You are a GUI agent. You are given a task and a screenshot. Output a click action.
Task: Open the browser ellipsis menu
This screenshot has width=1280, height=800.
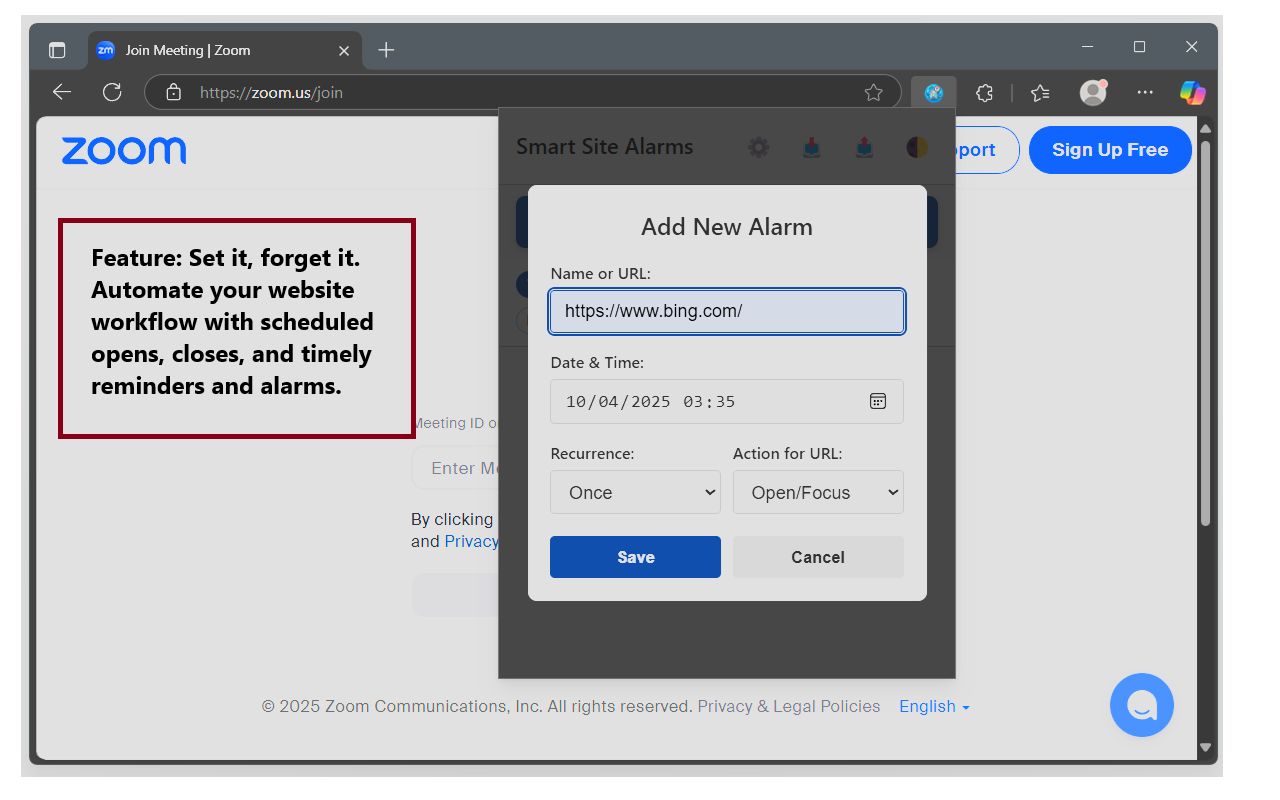click(x=1145, y=92)
